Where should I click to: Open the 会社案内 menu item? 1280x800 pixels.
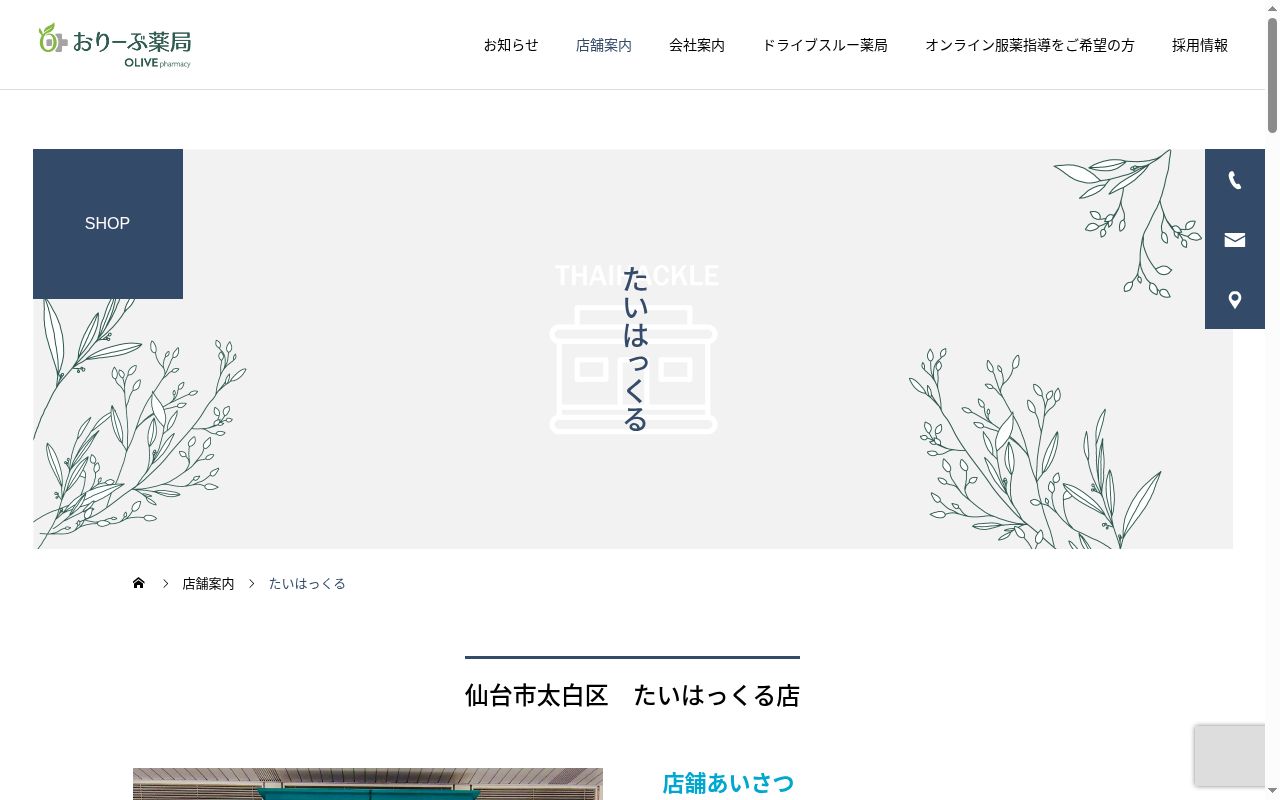697,45
